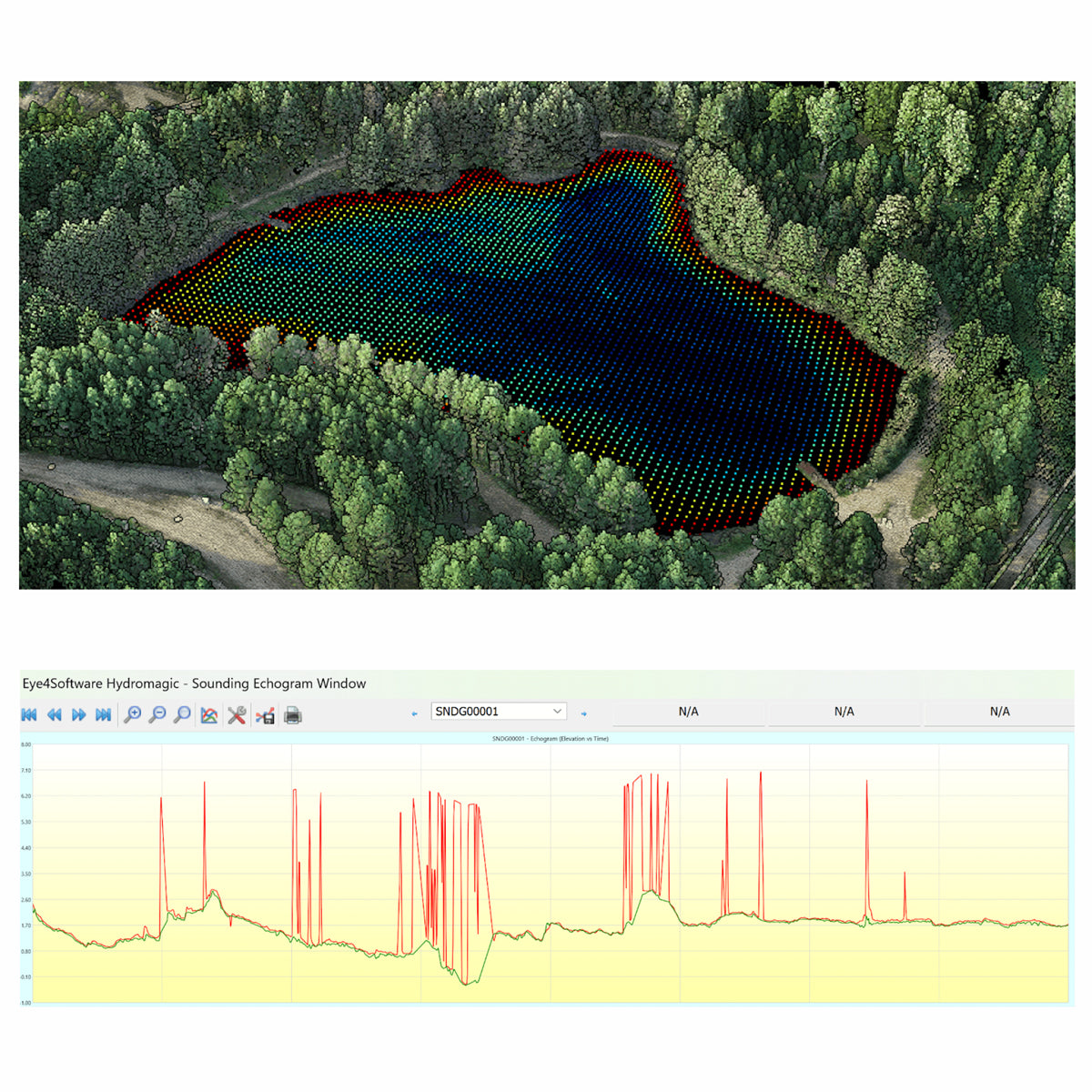
Task: Open the SNDG00001 sounding dropdown
Action: [499, 712]
